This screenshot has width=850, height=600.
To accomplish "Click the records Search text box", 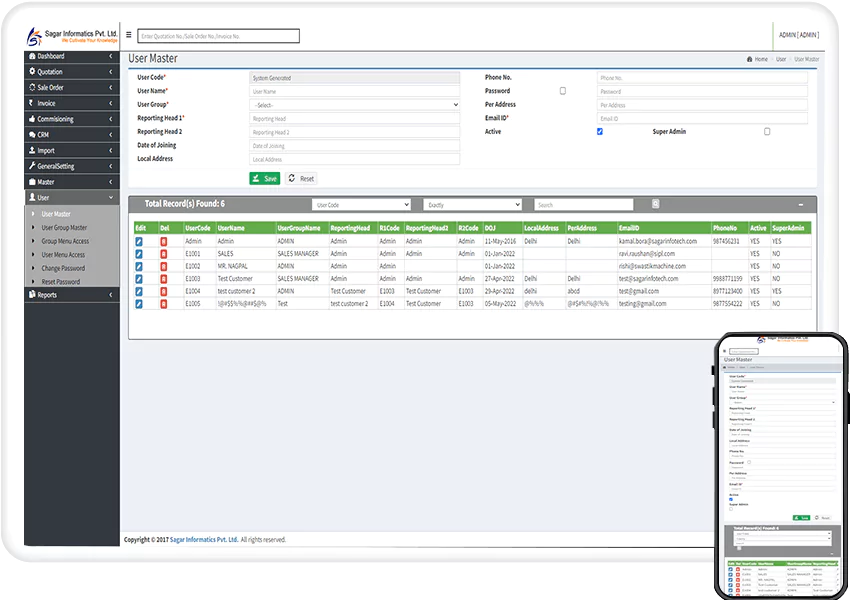I will 583,205.
